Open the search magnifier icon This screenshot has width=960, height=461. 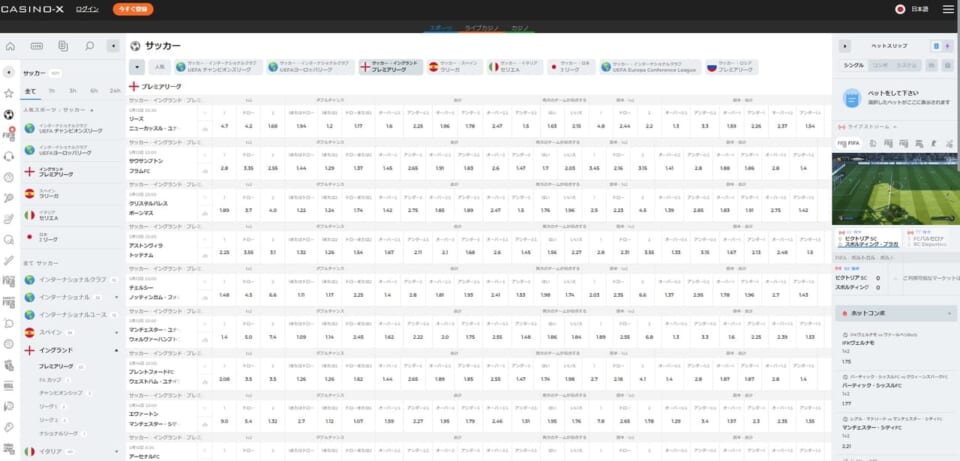[x=89, y=46]
